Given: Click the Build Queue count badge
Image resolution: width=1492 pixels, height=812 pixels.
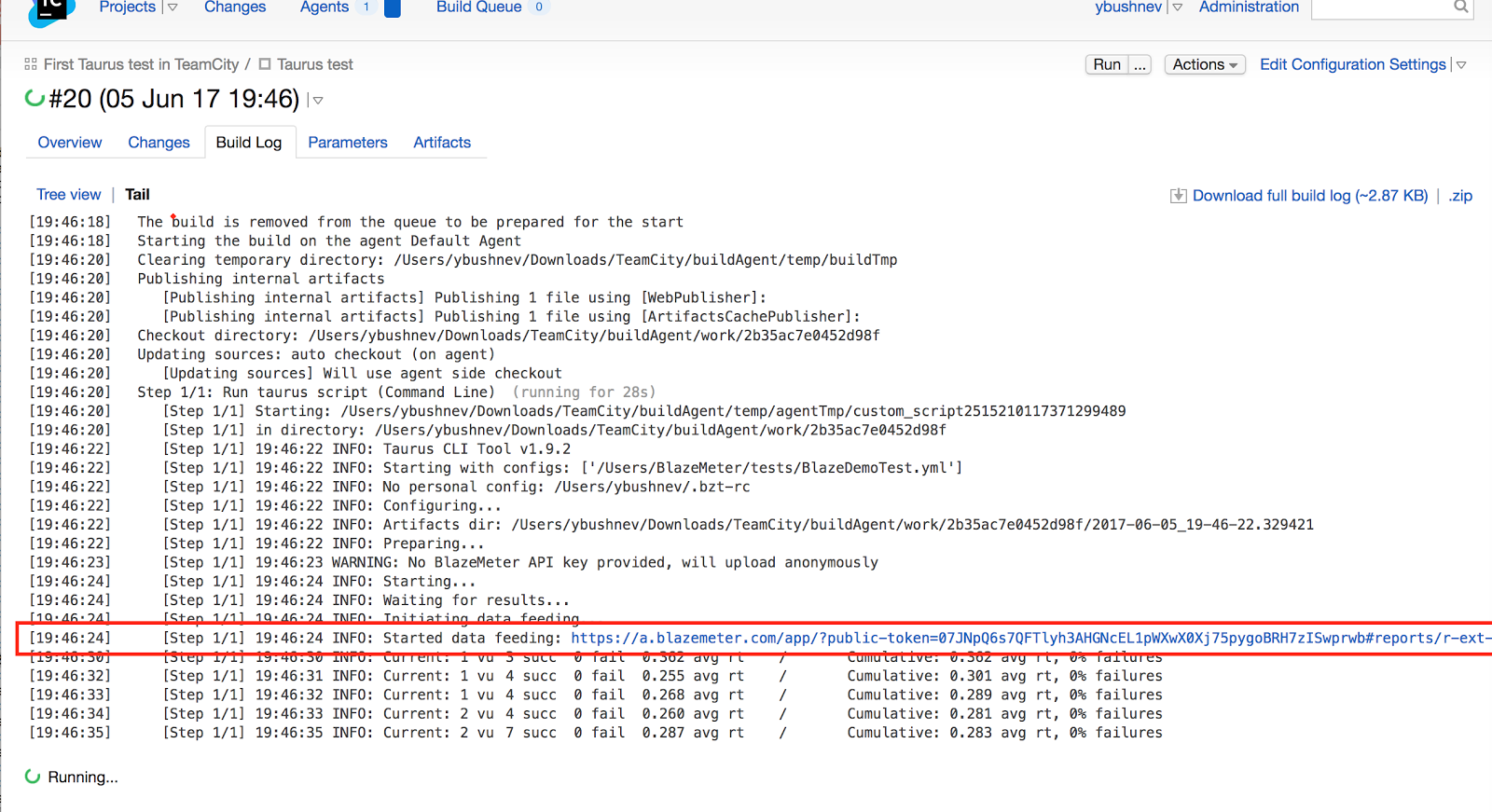Looking at the screenshot, I should (x=539, y=7).
